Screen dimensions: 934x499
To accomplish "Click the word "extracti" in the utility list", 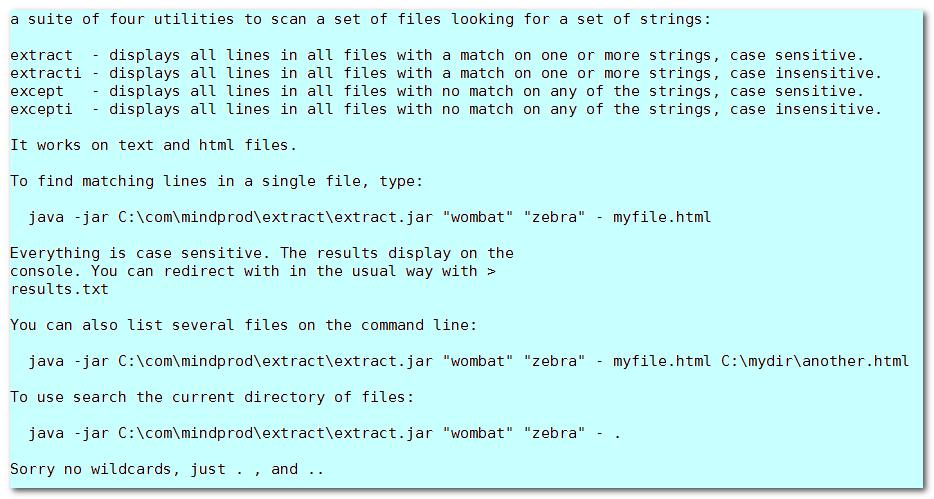I will pos(46,73).
